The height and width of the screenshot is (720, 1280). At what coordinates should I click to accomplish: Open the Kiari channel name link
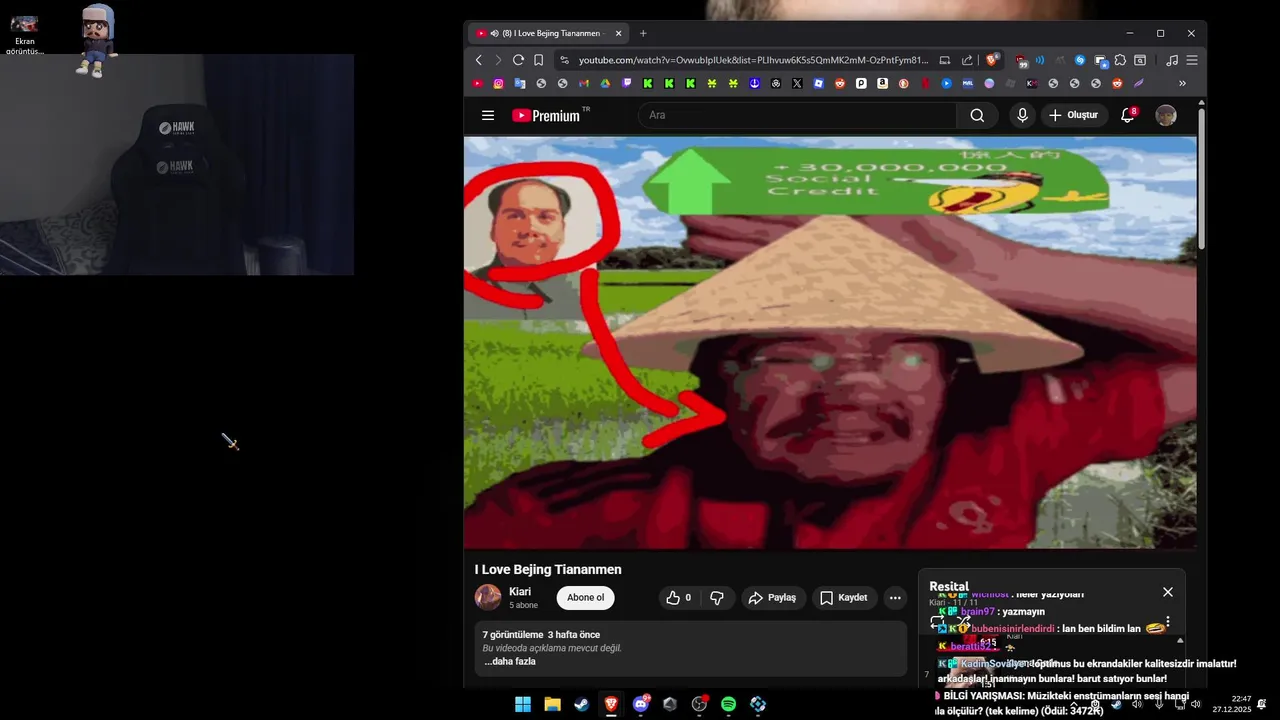click(520, 592)
